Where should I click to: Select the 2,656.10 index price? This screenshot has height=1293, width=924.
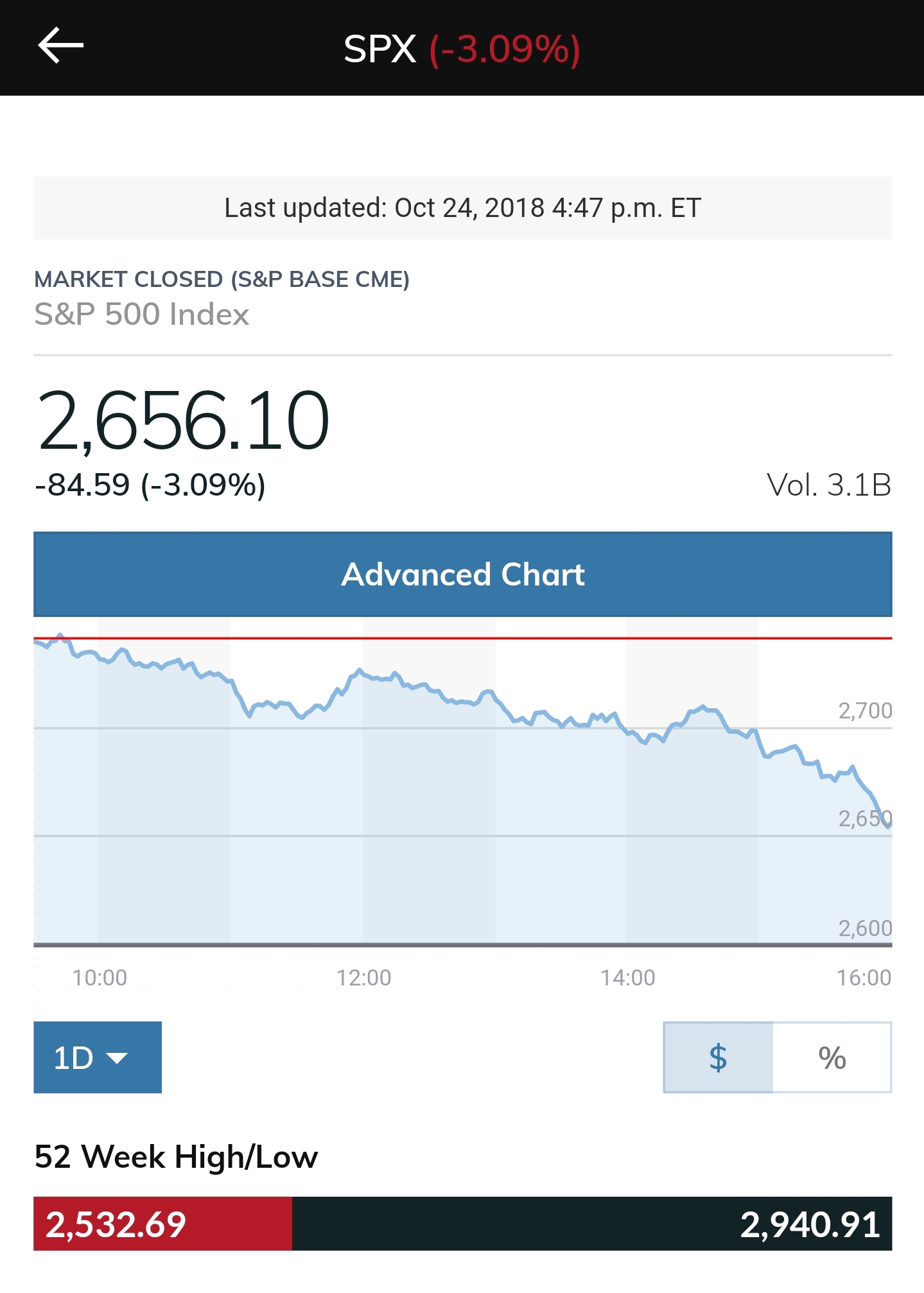tap(184, 421)
